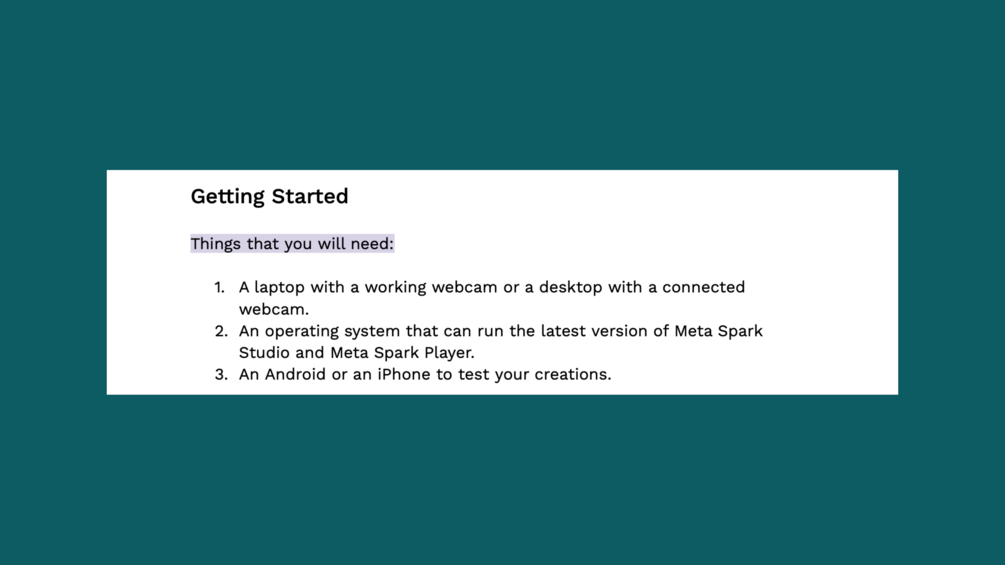This screenshot has width=1005, height=565.
Task: Click the teal background above the document
Action: point(500,80)
